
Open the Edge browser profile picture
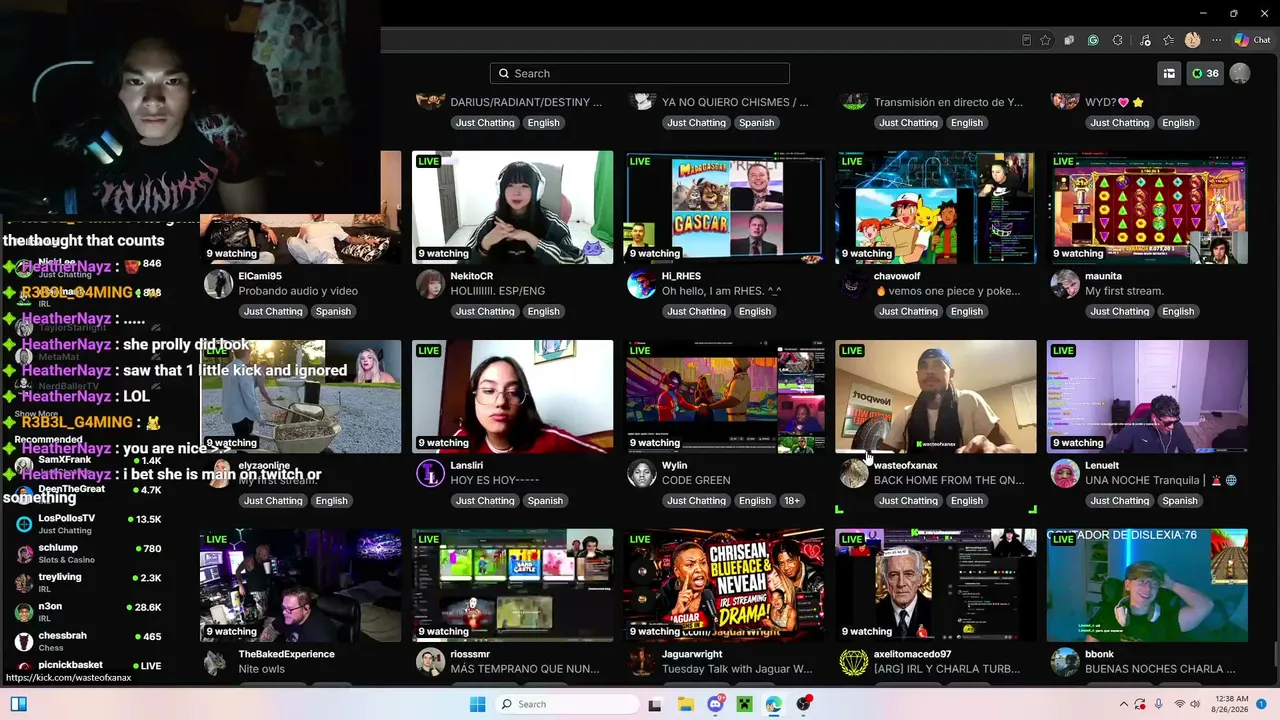coord(1192,40)
